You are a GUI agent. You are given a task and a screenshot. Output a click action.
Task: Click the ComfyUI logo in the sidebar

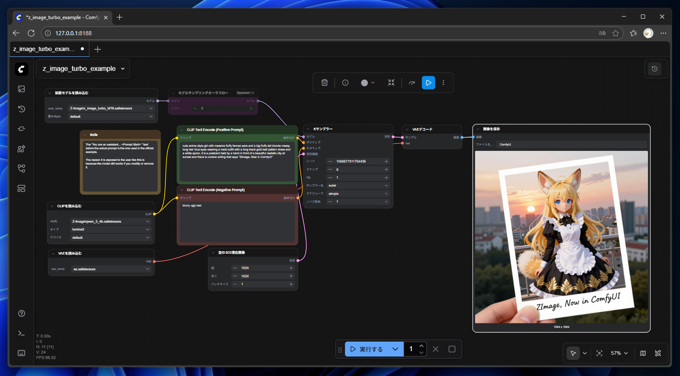(x=21, y=69)
